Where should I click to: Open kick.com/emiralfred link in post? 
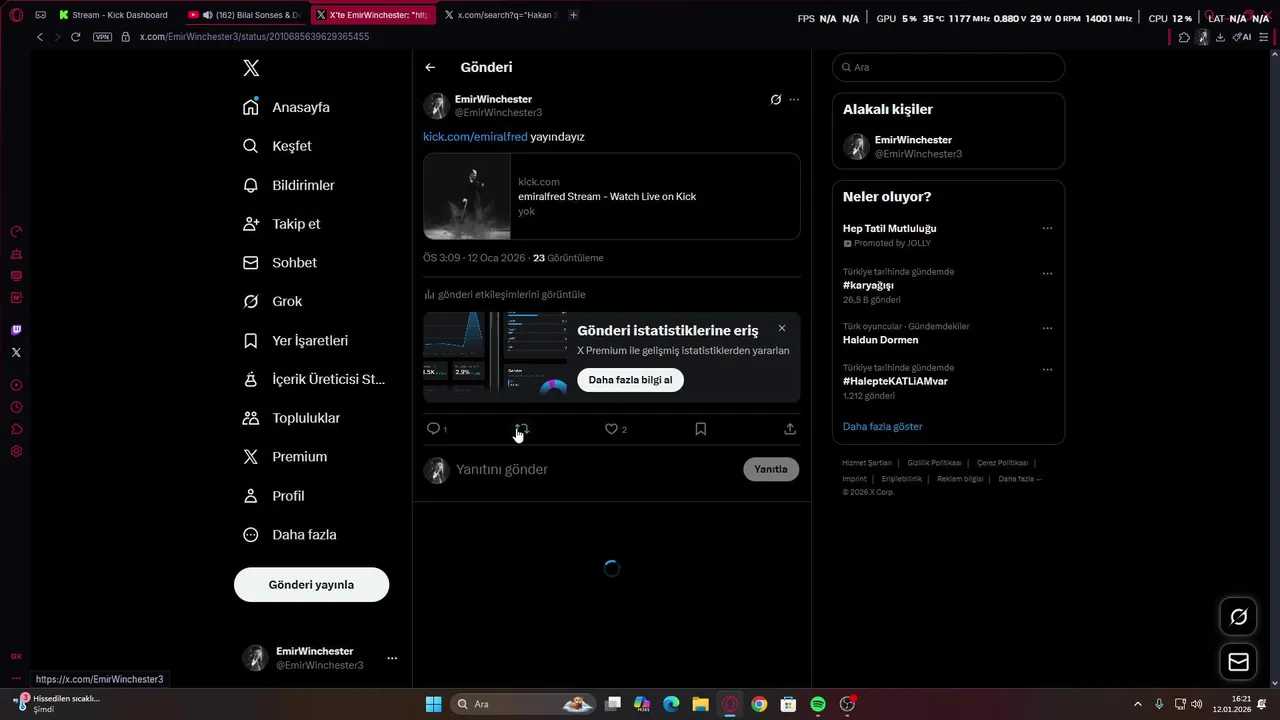click(475, 136)
